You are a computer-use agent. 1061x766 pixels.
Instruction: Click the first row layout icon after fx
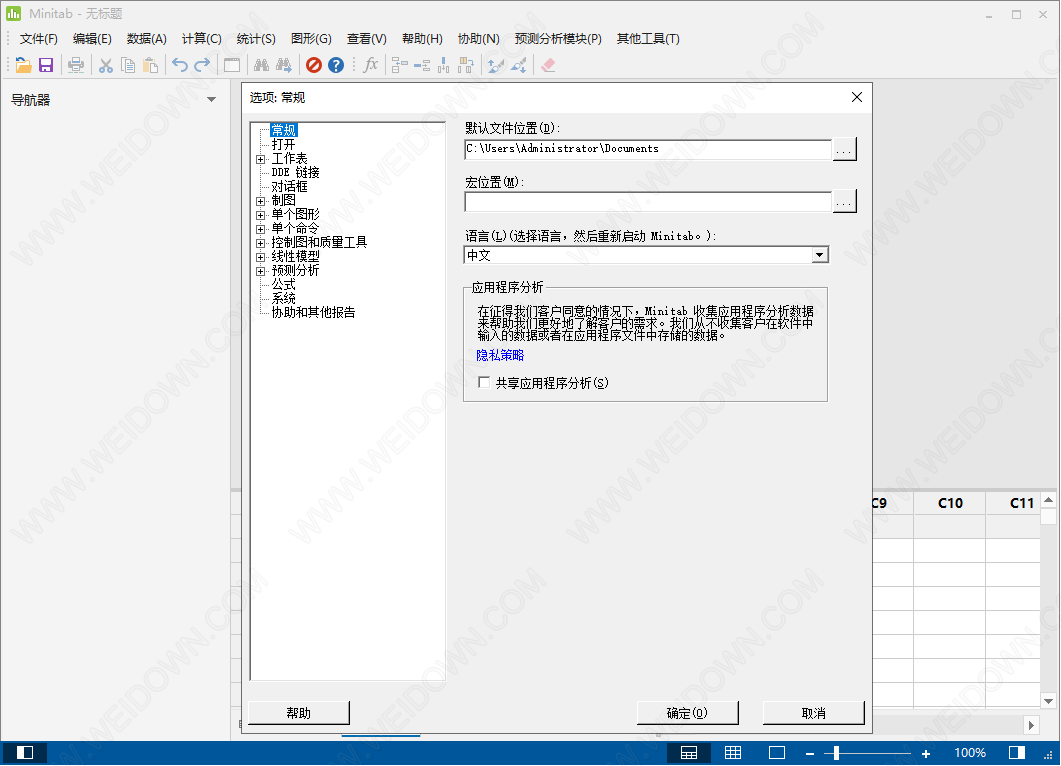coord(400,65)
